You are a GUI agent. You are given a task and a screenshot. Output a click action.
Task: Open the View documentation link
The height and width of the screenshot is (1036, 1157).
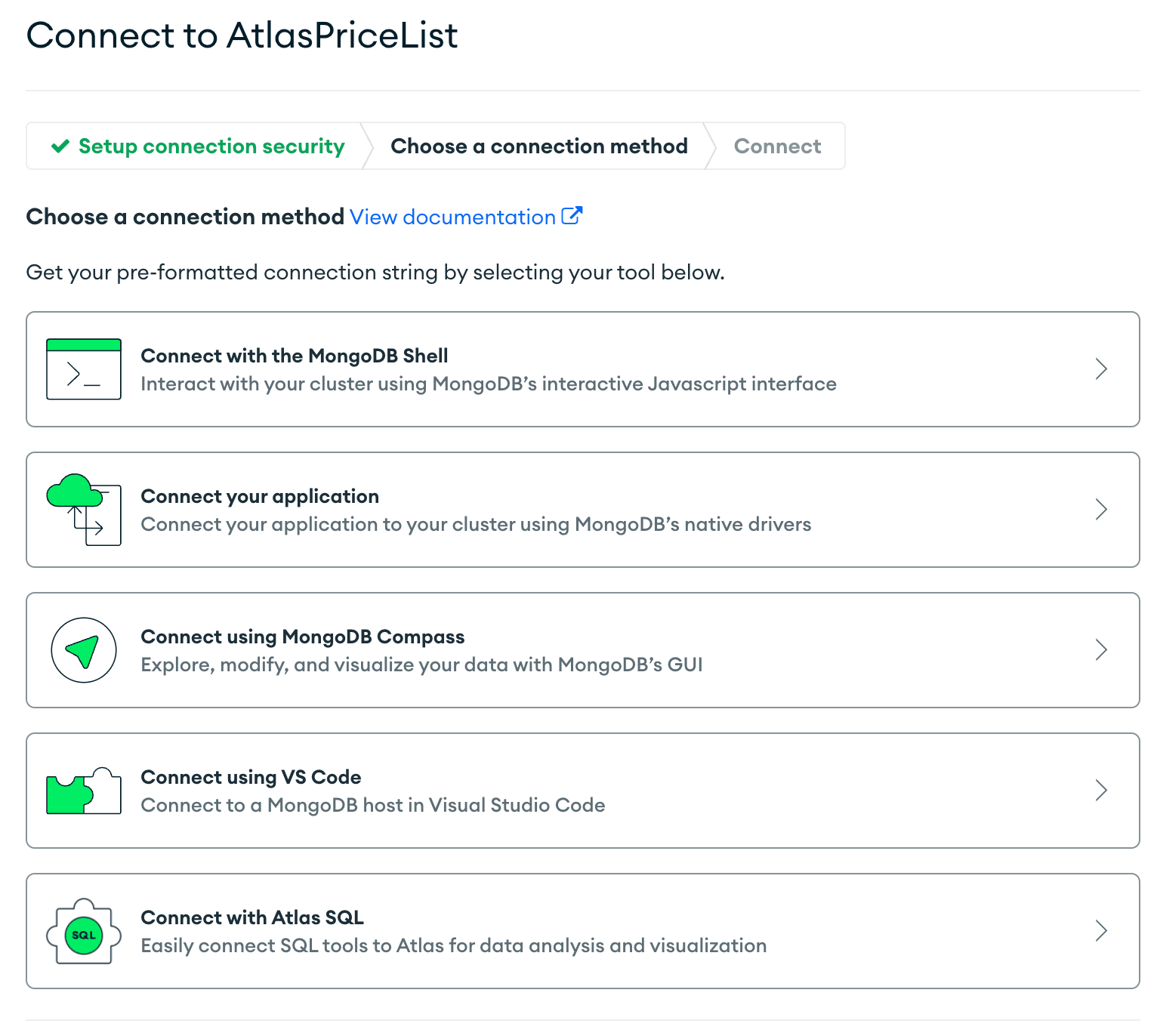pyautogui.click(x=452, y=217)
